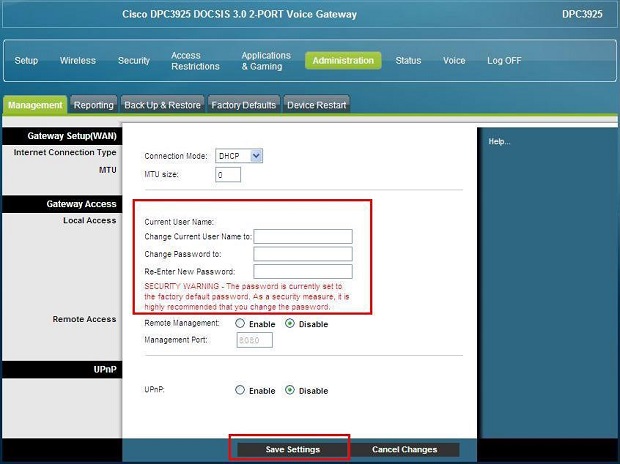
Task: Click the MTU sidebar label
Action: [x=108, y=170]
